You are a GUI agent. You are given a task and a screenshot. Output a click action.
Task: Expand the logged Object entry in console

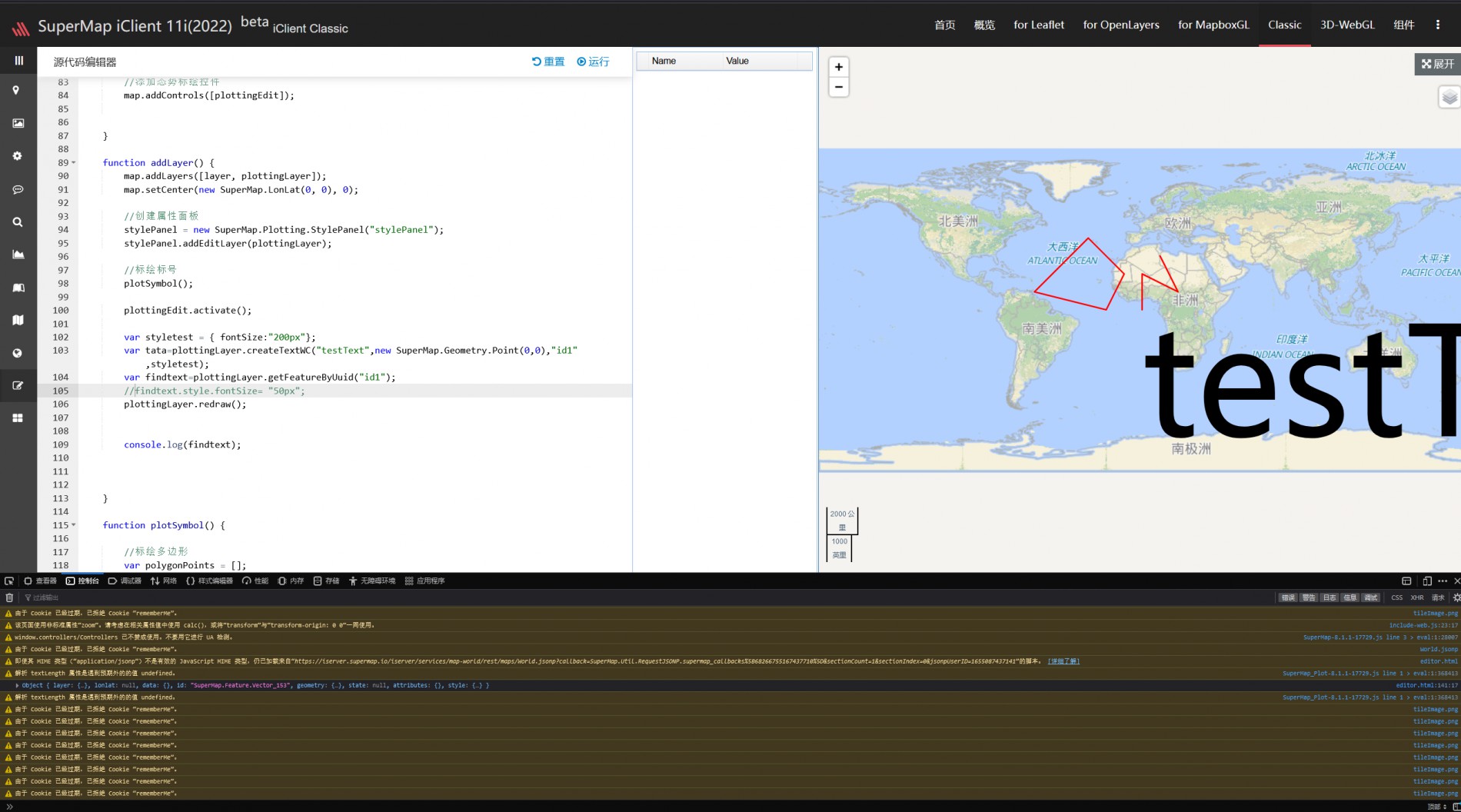(18, 686)
